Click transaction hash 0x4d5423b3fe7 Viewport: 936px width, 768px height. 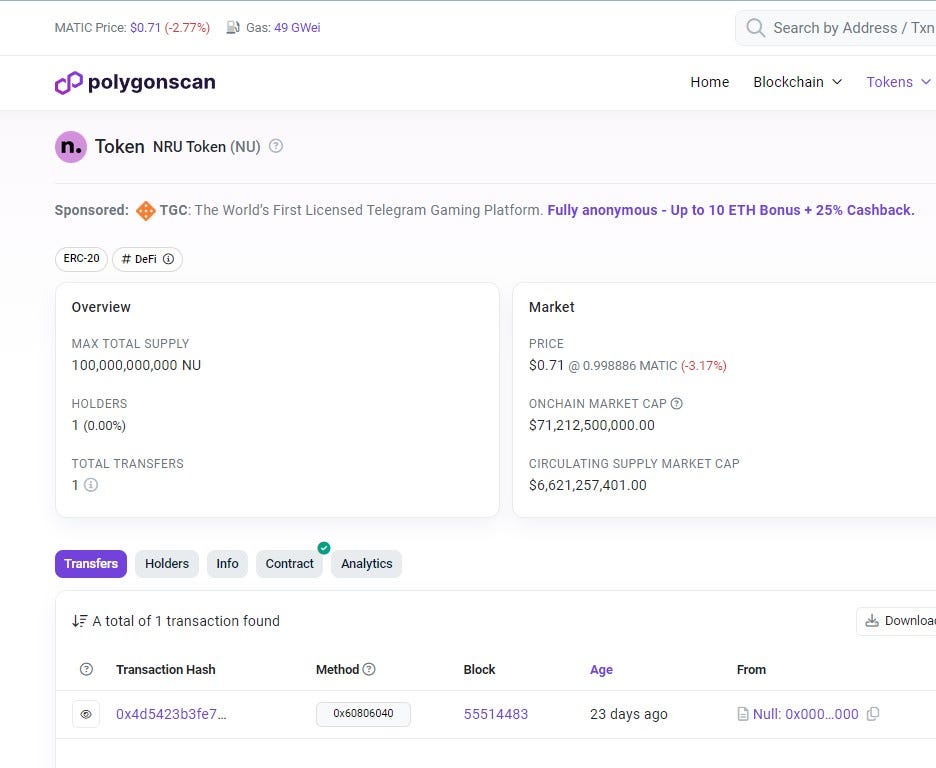(170, 714)
